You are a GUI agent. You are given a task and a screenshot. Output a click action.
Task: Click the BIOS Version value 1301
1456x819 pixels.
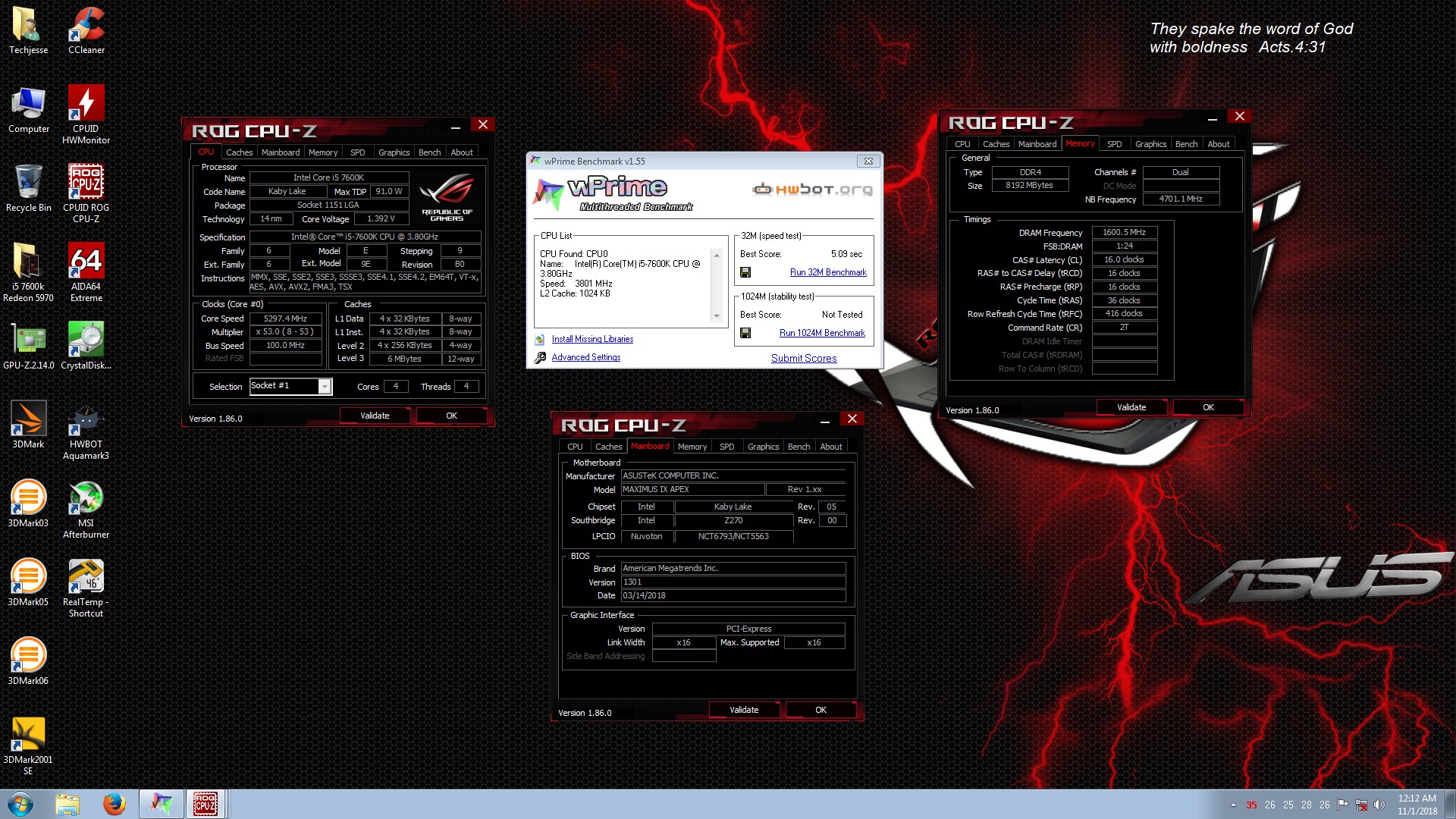733,582
